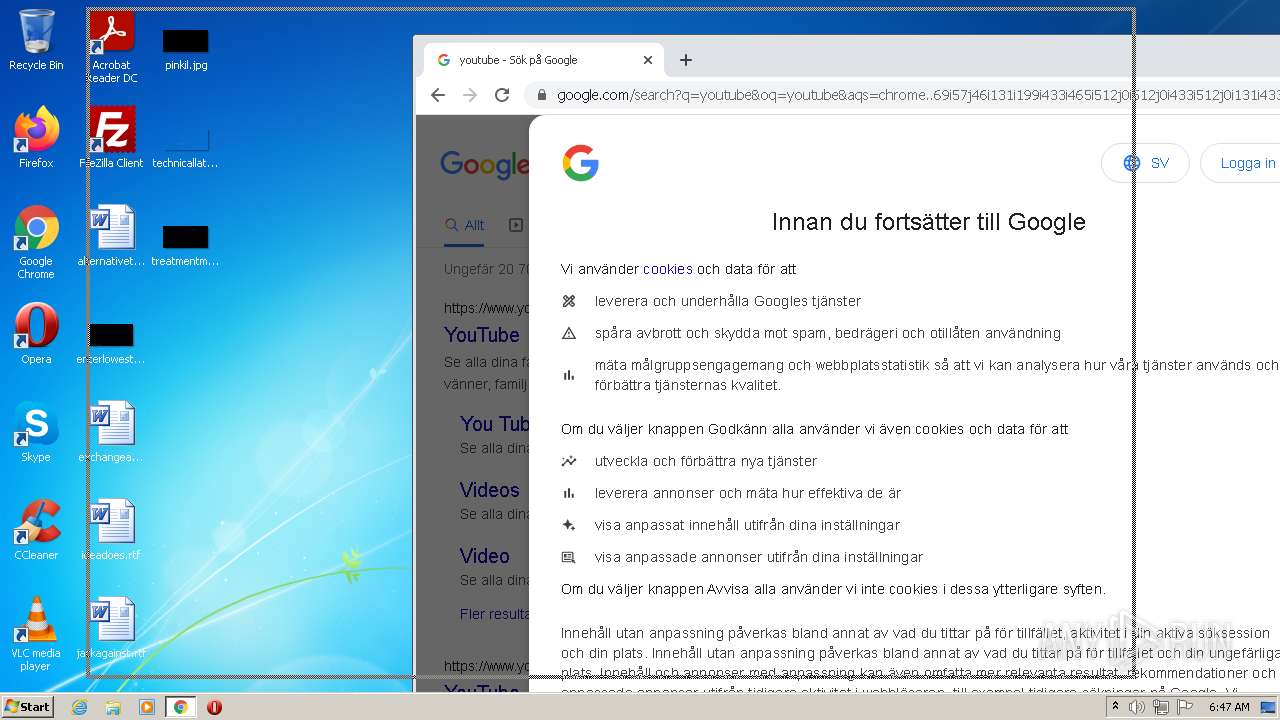Click the Google G logo in dialog
The height and width of the screenshot is (720, 1280).
click(x=580, y=163)
